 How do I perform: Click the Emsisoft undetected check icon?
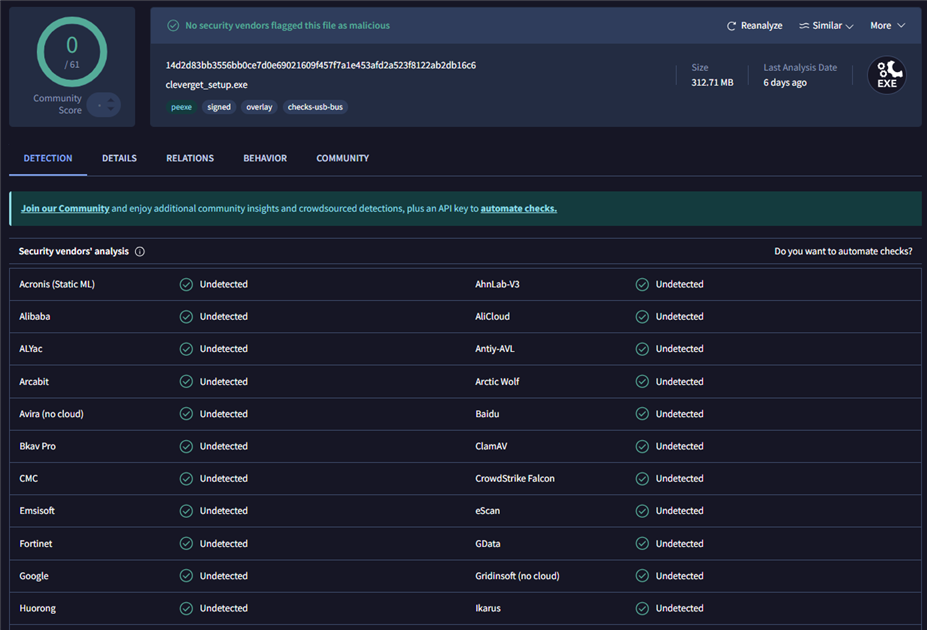tap(186, 511)
